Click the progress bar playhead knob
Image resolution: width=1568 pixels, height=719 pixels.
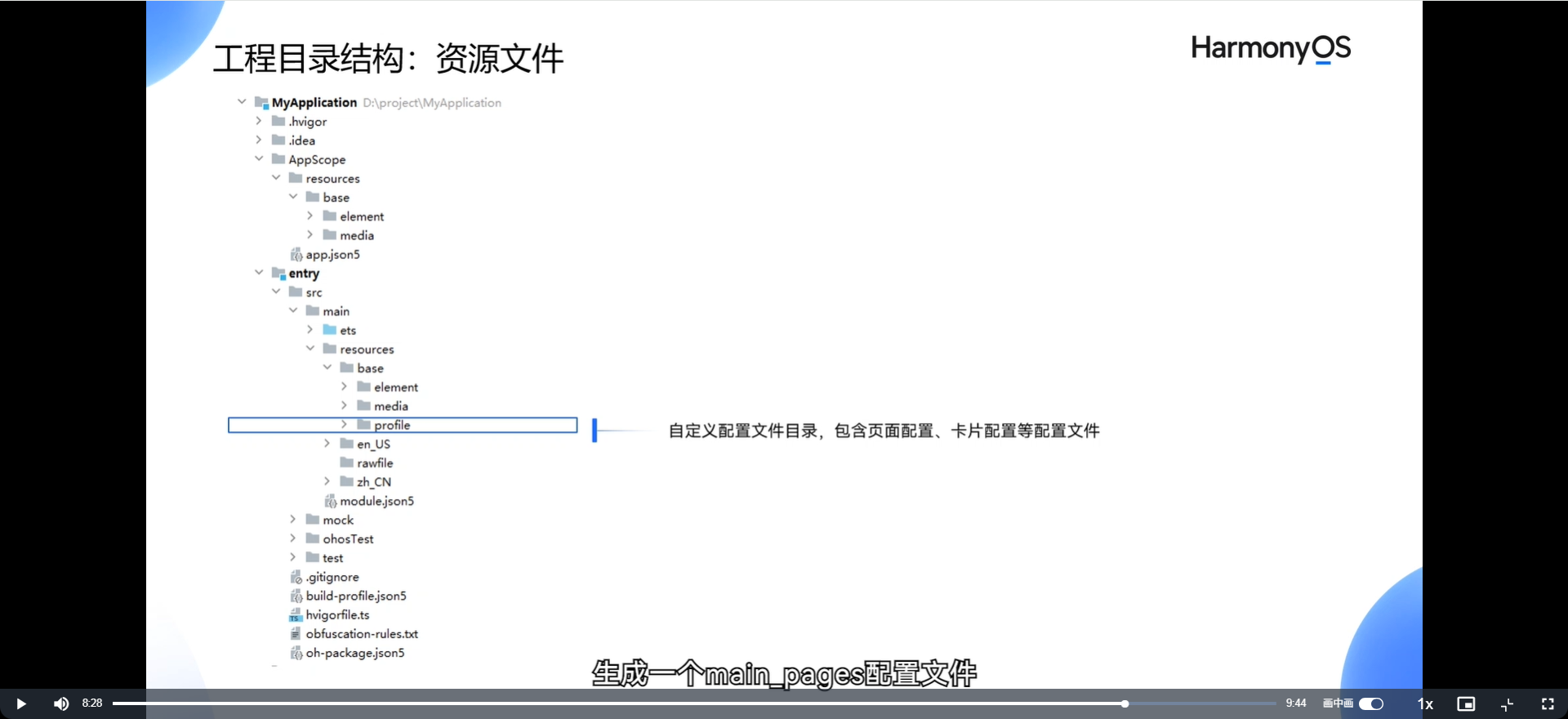[1125, 703]
